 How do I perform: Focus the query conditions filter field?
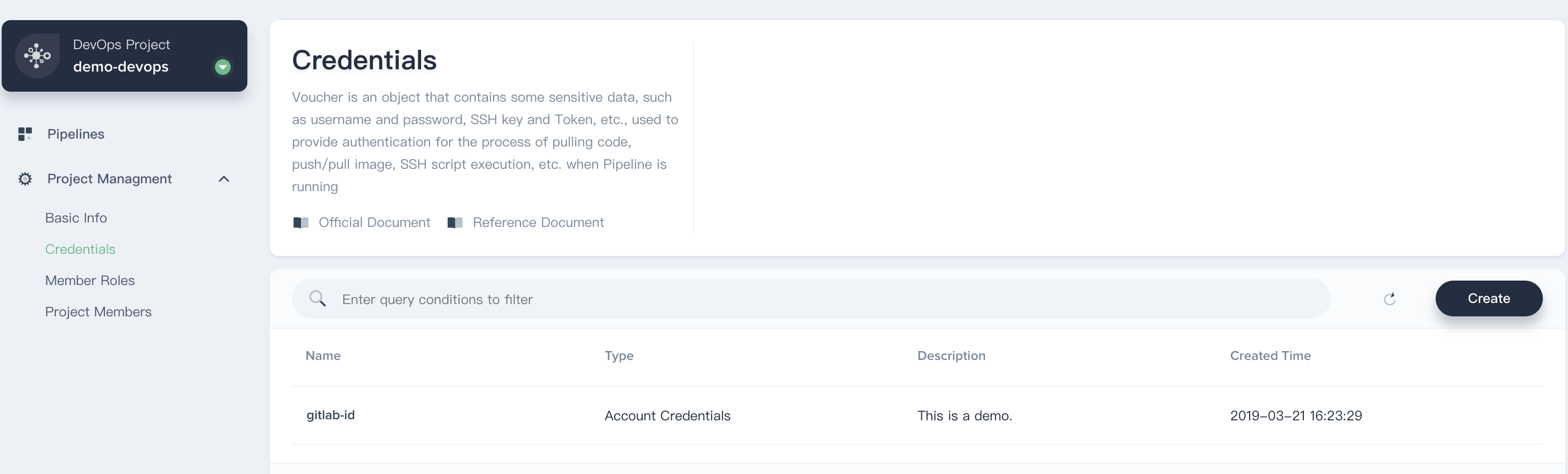(811, 298)
